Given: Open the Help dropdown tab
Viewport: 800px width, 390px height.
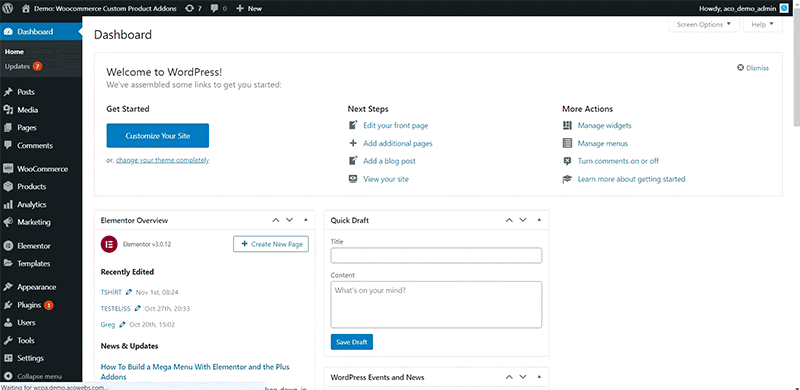Looking at the screenshot, I should click(762, 24).
